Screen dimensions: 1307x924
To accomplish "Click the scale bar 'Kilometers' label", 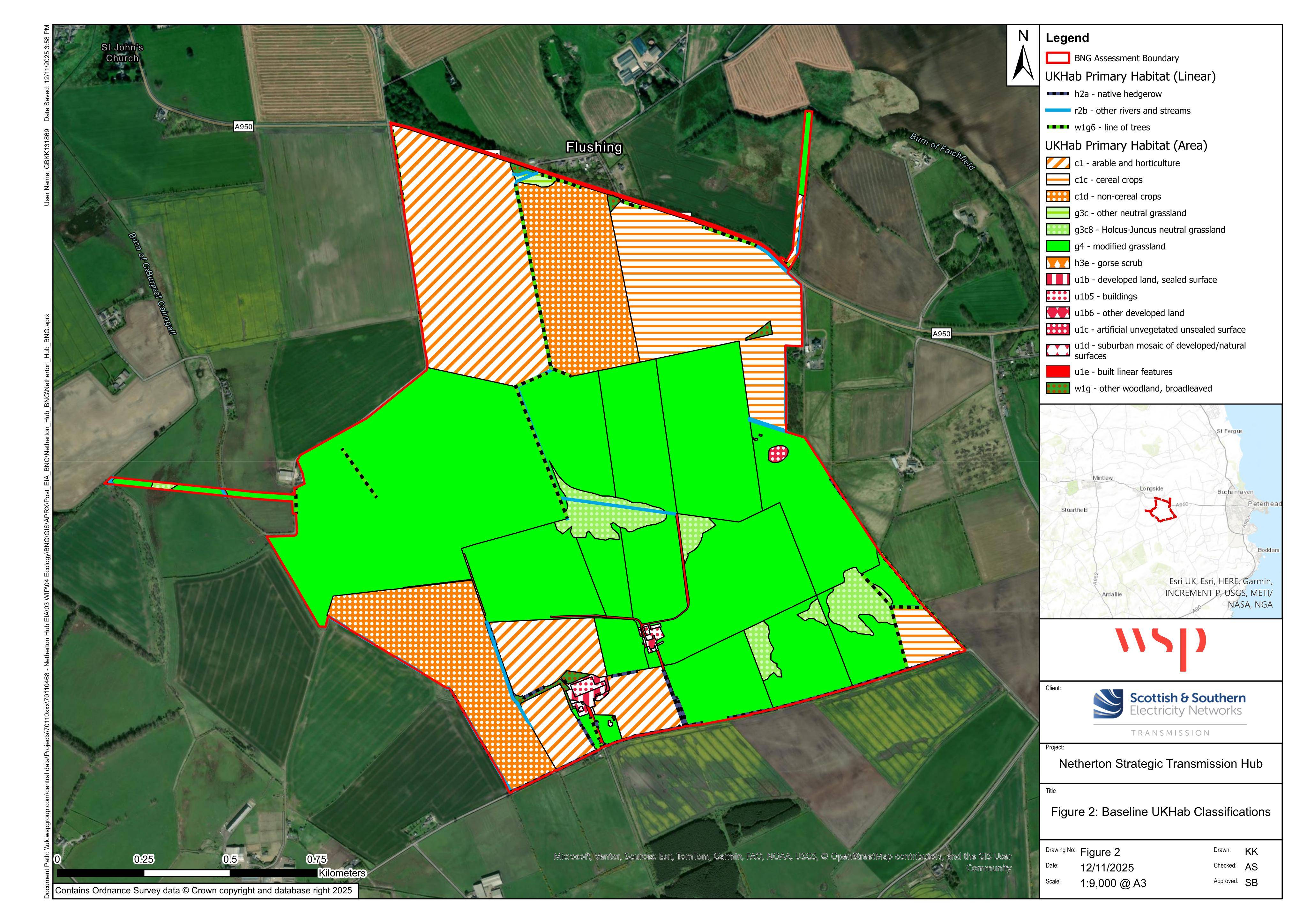I will coord(341,873).
